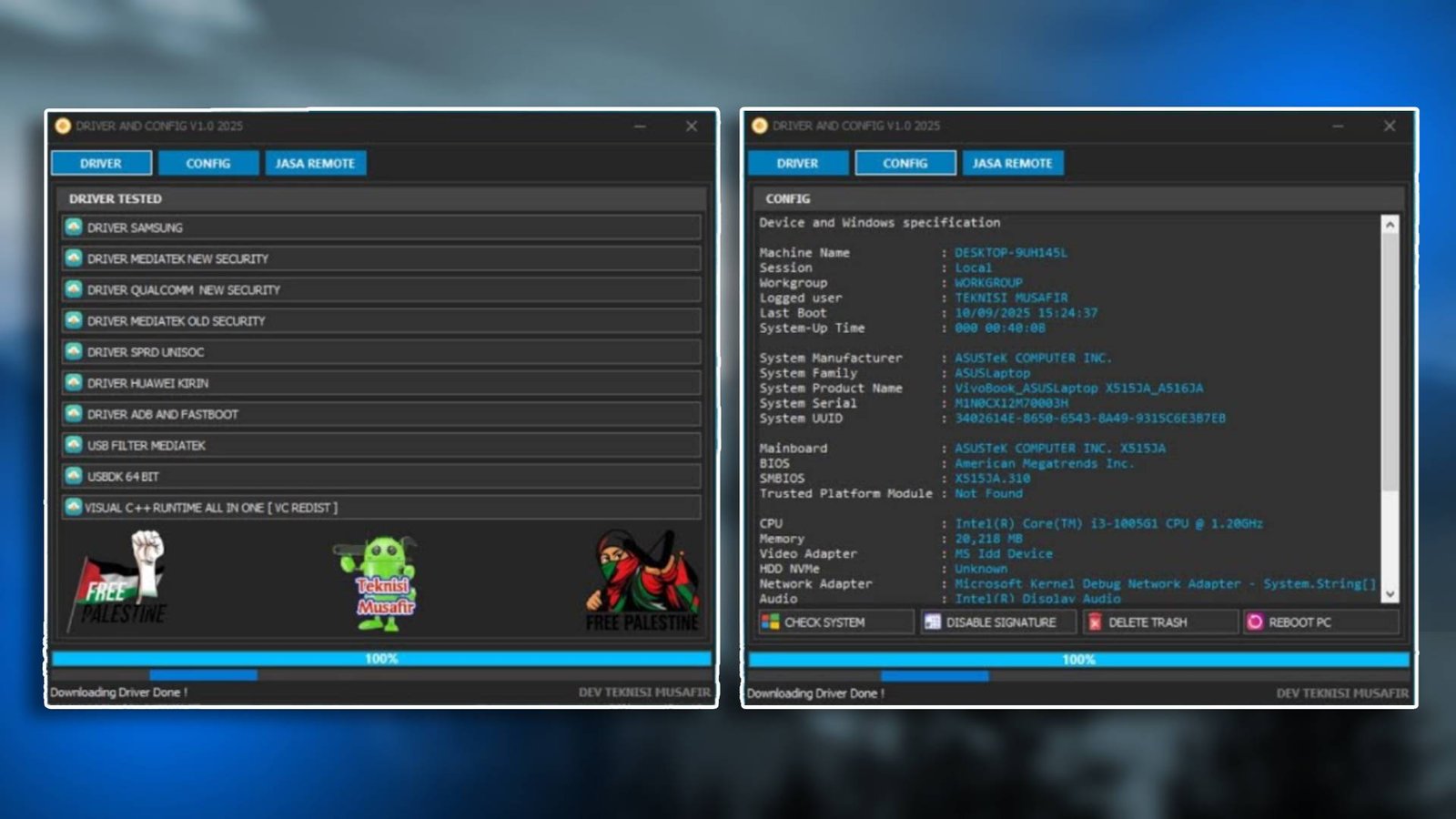Click the download icon for USBDK 64 BIT
Screen dimensions: 1456x819
pos(74,476)
